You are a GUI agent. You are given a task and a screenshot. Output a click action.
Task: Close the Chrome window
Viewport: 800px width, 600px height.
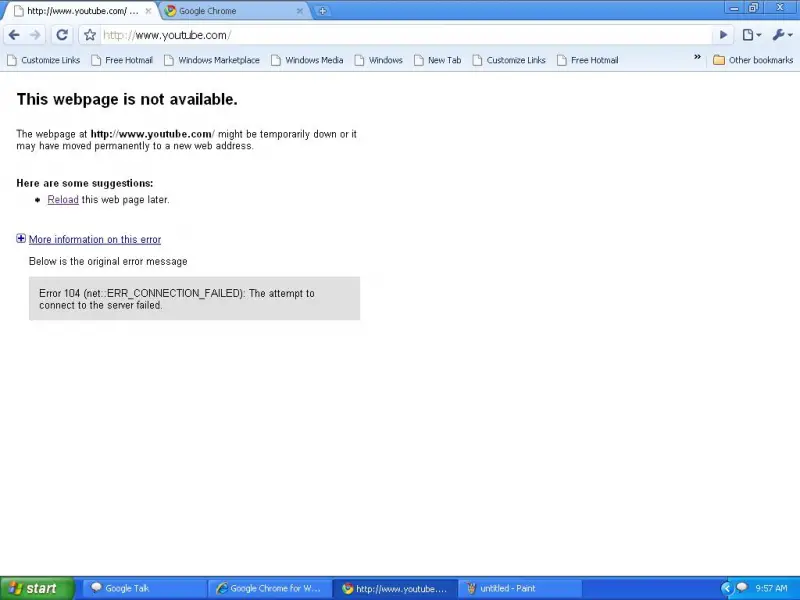coord(780,8)
